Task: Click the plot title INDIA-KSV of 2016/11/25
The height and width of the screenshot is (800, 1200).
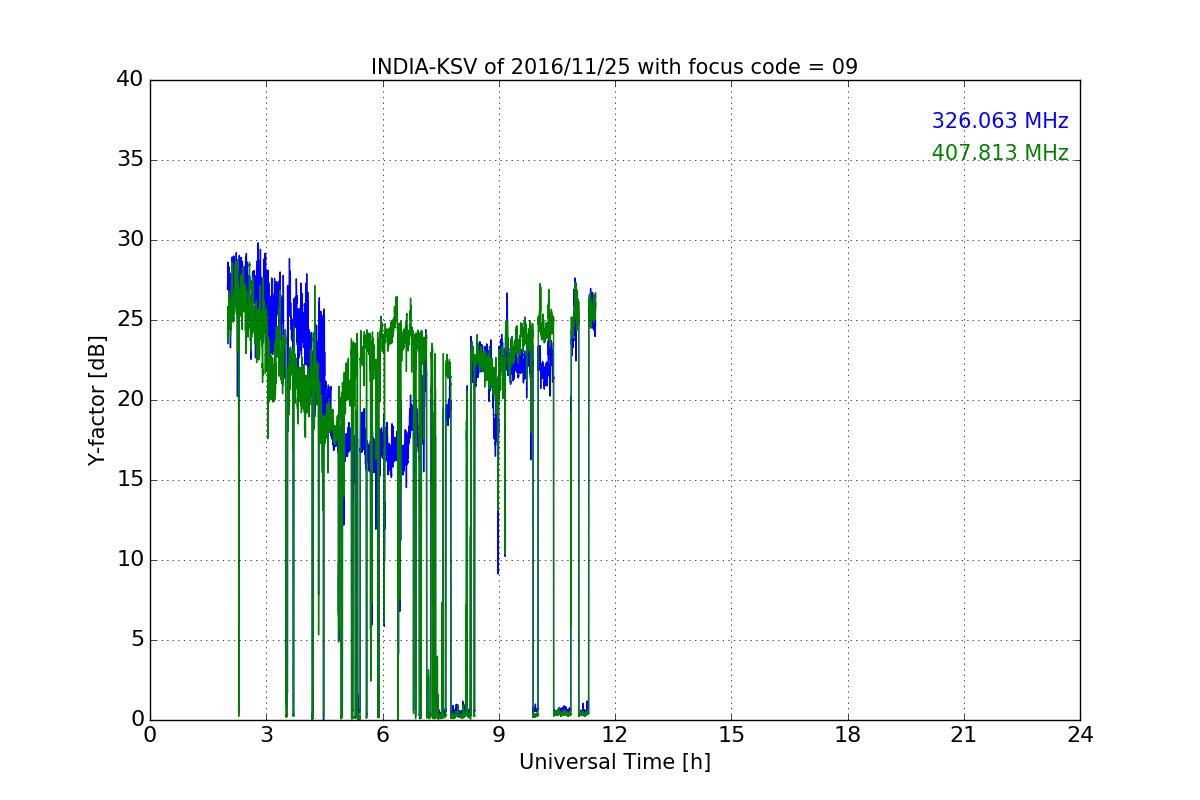Action: coord(614,67)
